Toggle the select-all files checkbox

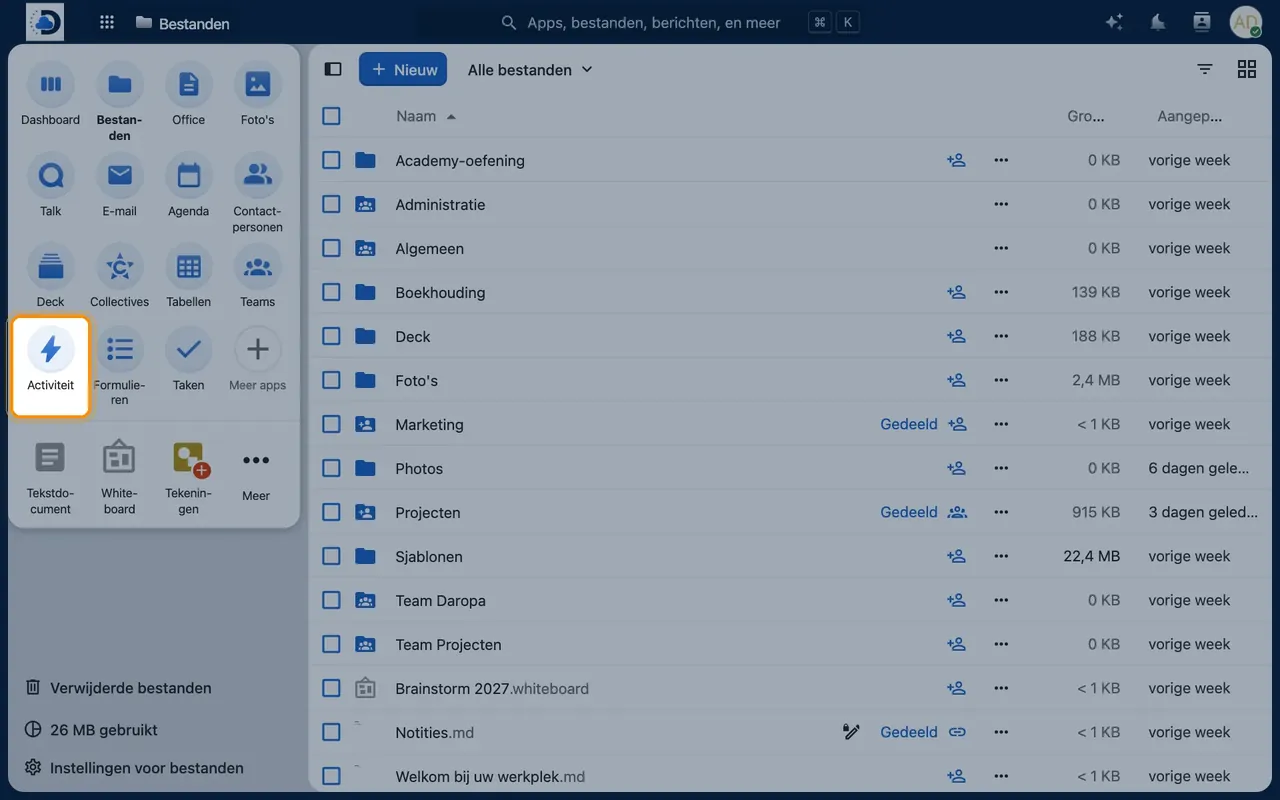(x=332, y=116)
